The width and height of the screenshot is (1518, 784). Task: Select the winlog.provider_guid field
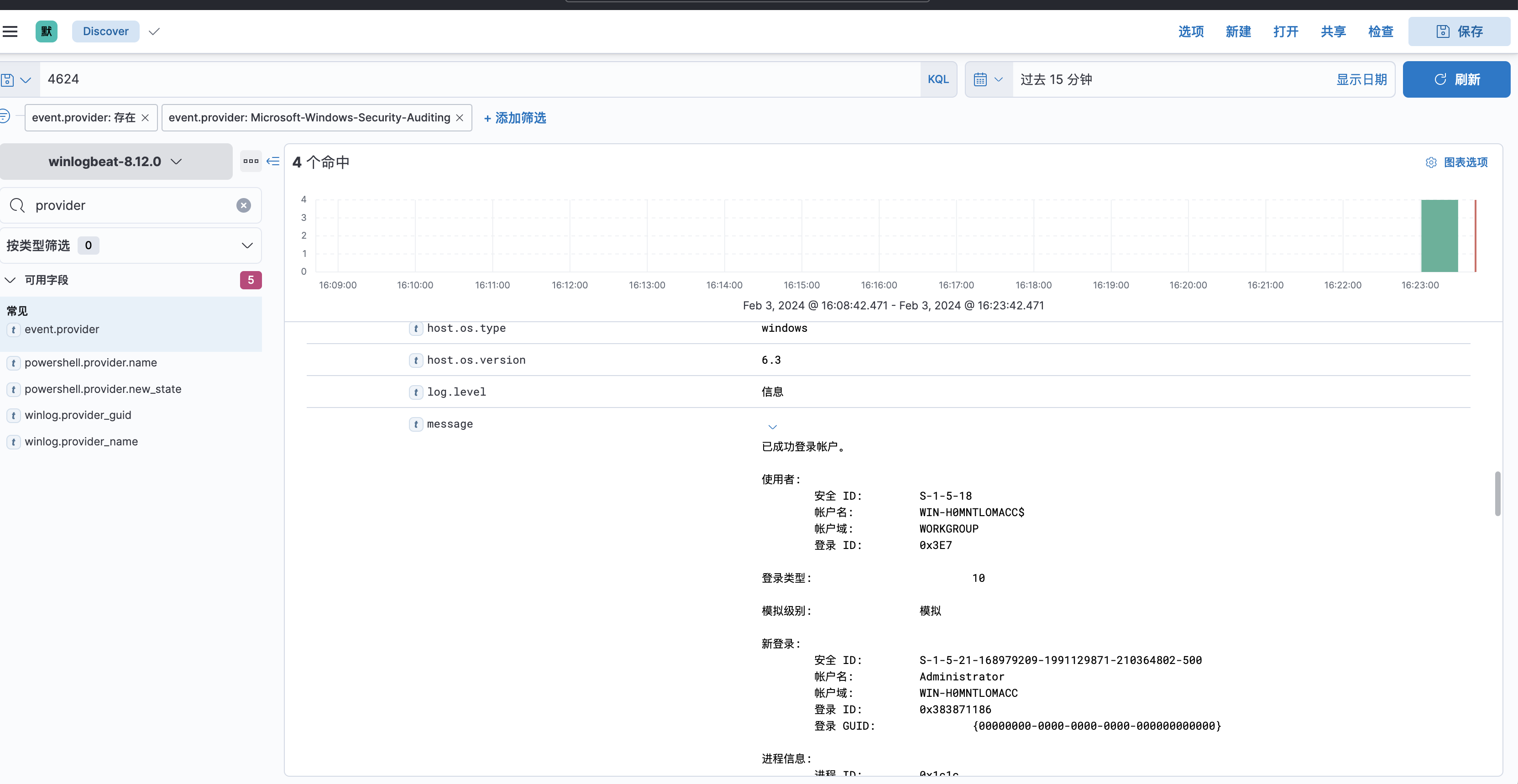78,415
